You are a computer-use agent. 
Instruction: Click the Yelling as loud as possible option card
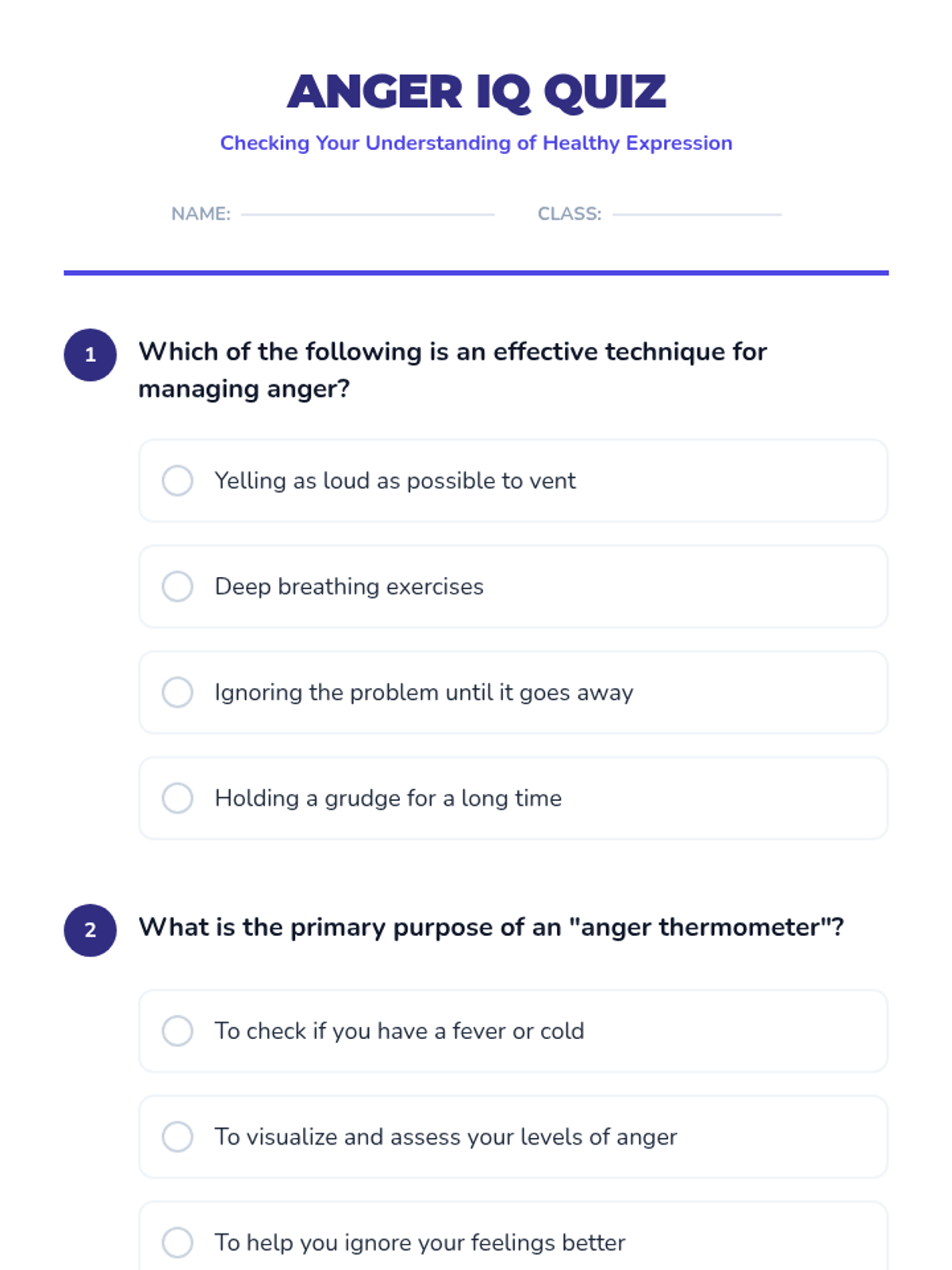click(513, 481)
